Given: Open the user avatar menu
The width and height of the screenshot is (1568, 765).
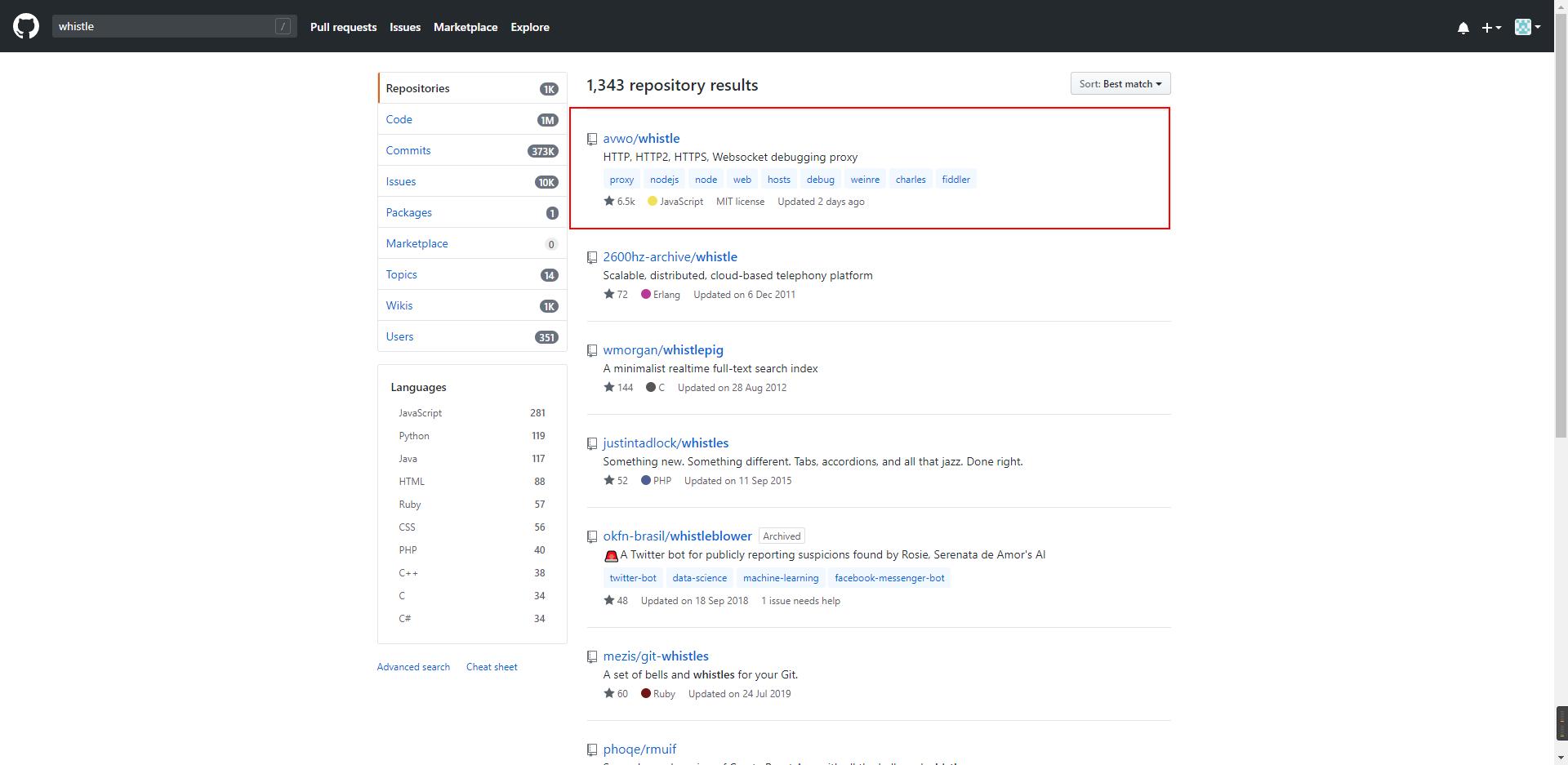Looking at the screenshot, I should (x=1527, y=27).
